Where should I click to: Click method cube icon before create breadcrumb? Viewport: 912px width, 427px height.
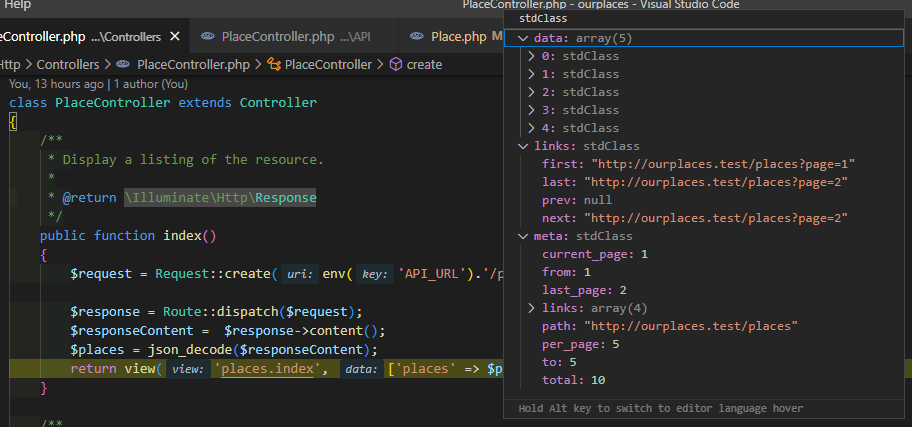click(x=396, y=65)
